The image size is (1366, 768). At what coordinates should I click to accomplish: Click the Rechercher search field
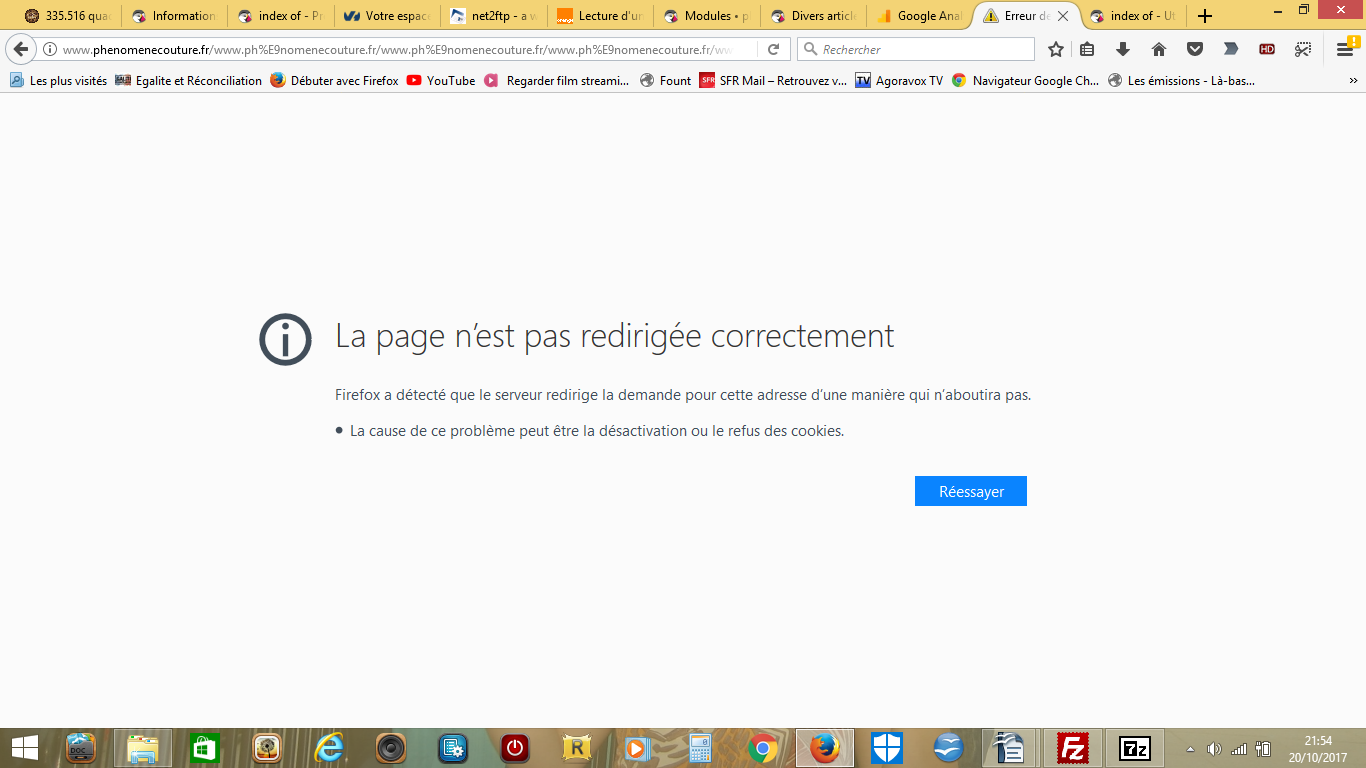pyautogui.click(x=916, y=49)
